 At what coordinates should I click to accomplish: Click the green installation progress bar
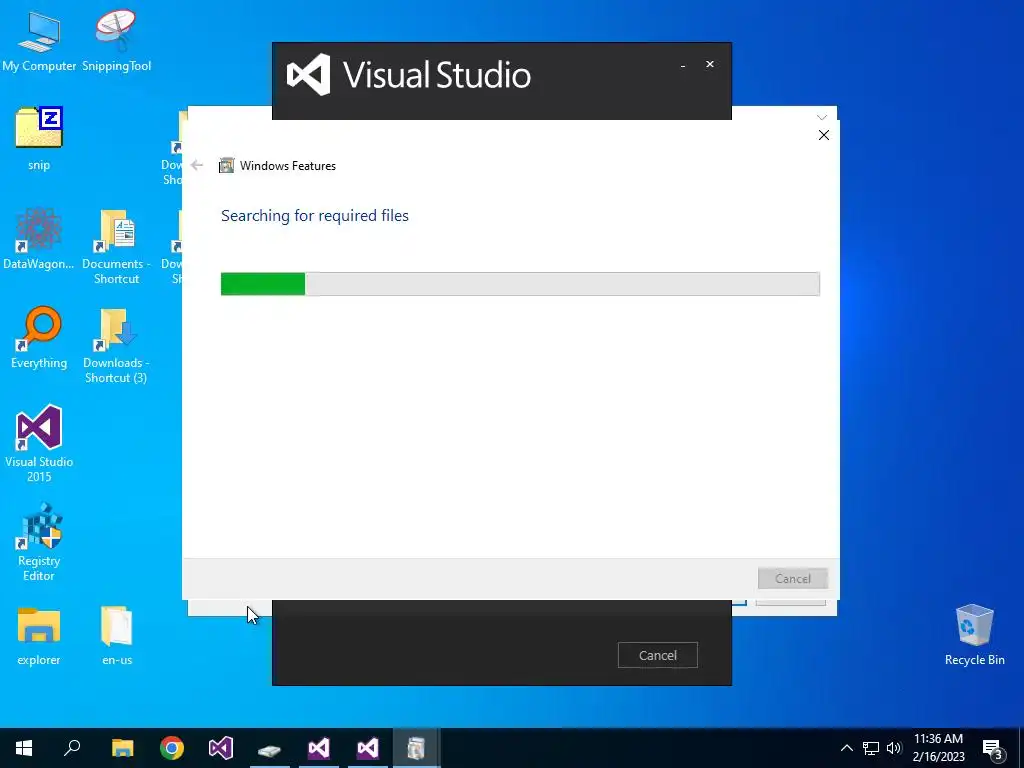tap(520, 284)
